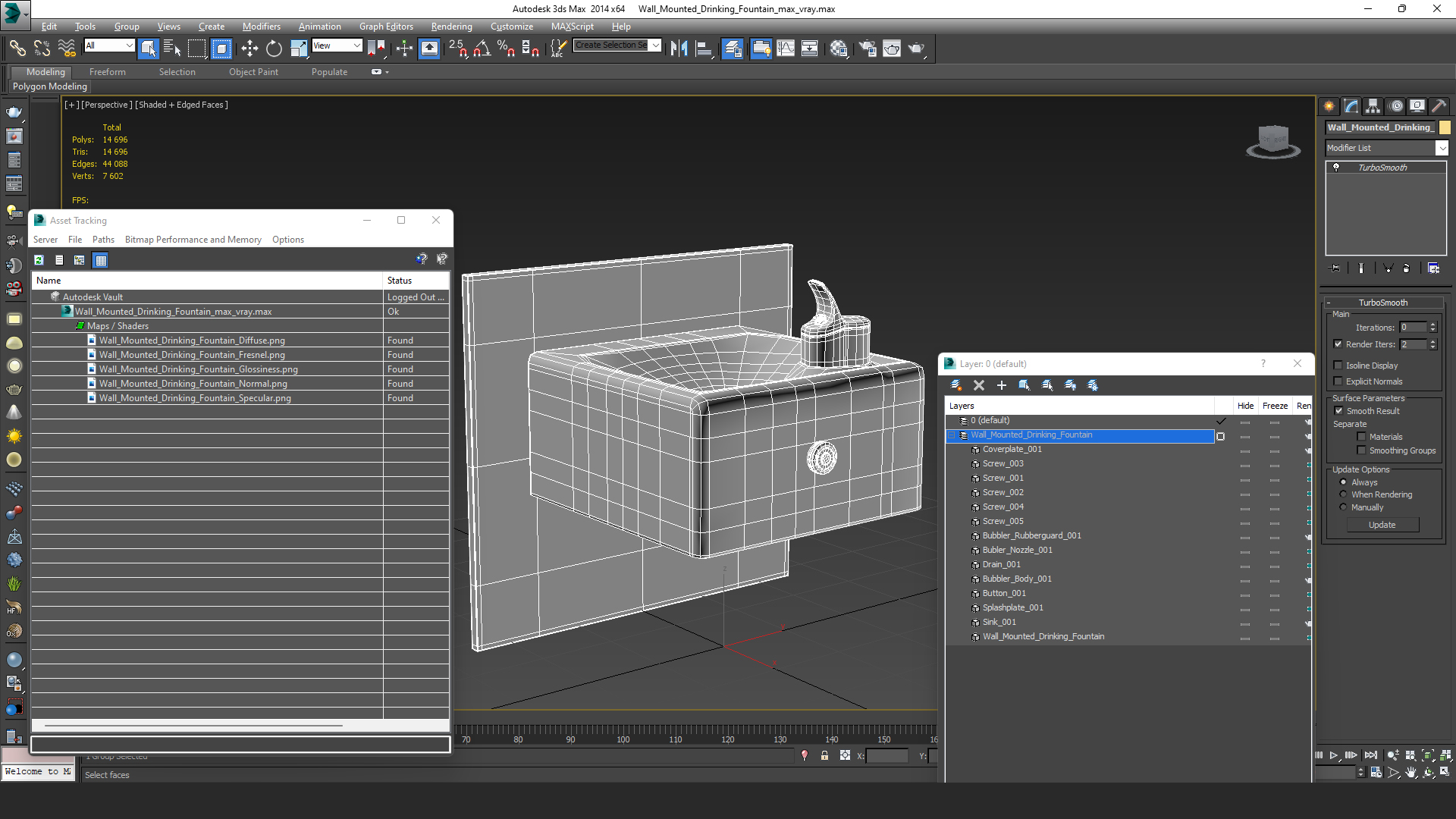Toggle Explicit Normals checkbox
This screenshot has width=1456, height=819.
(1338, 381)
